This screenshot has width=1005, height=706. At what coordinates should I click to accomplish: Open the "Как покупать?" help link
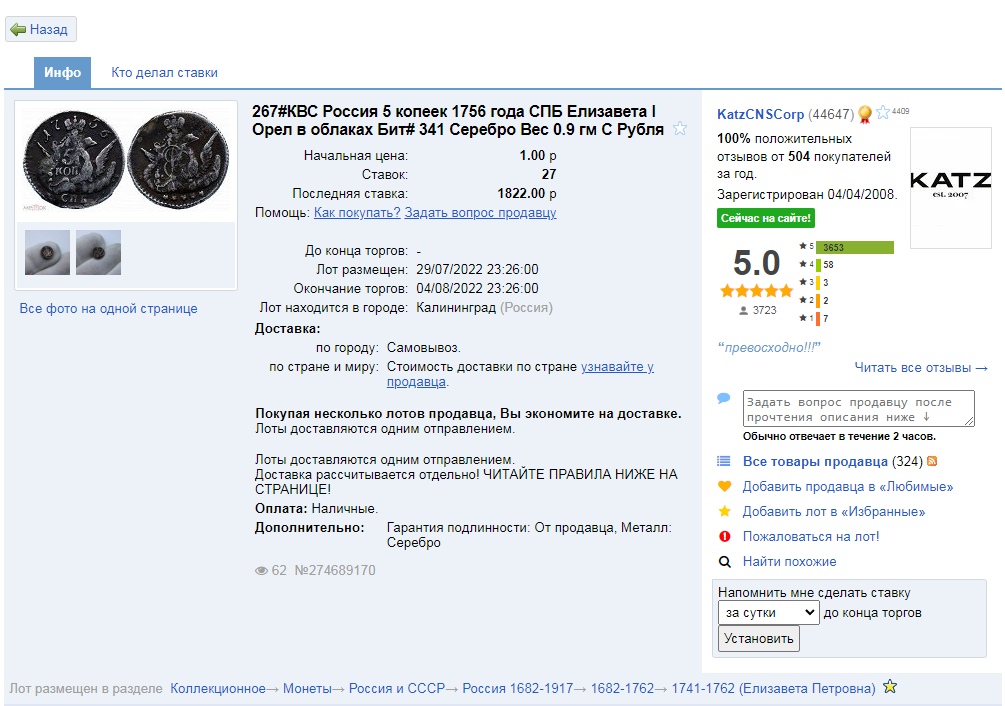357,213
